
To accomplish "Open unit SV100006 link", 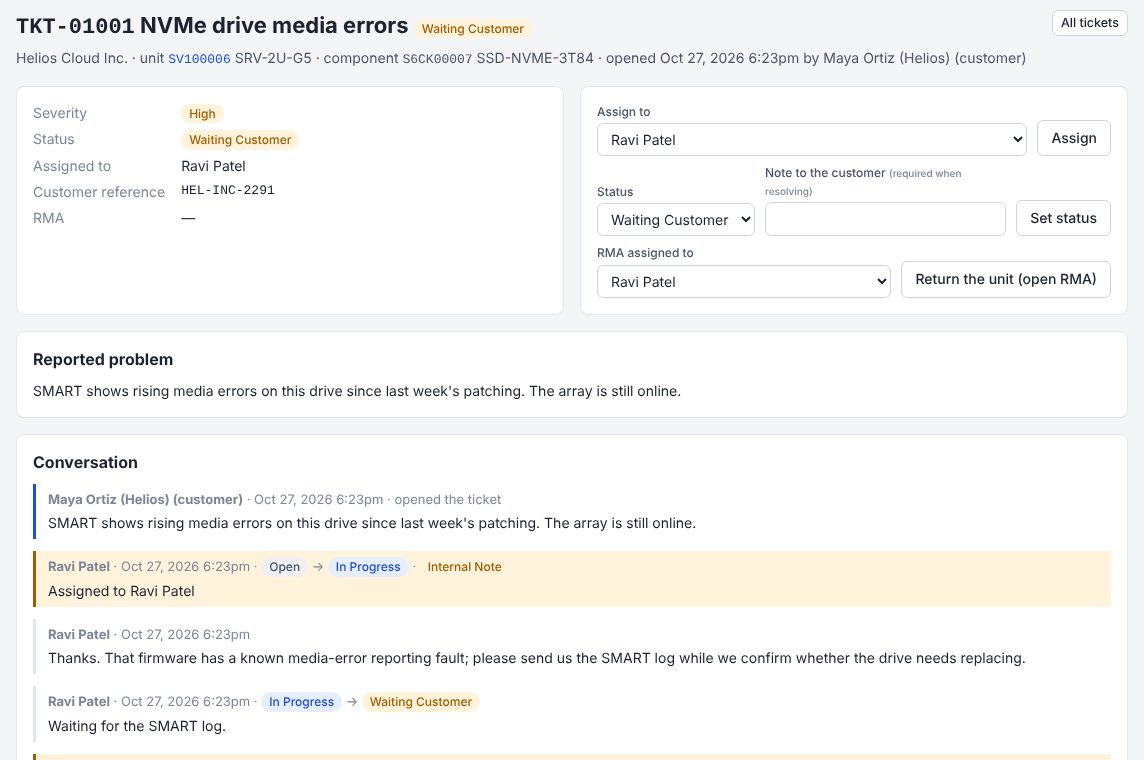I will click(x=199, y=58).
